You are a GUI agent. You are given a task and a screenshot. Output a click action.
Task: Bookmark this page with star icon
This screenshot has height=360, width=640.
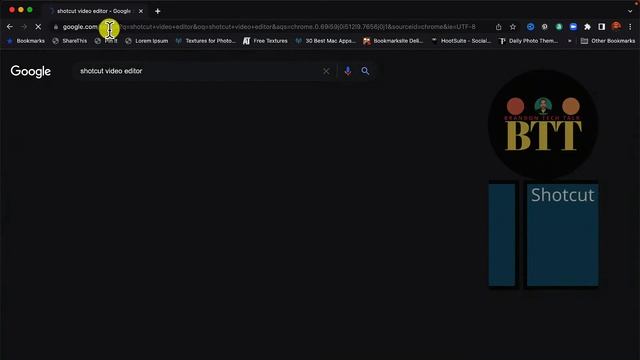click(x=513, y=27)
